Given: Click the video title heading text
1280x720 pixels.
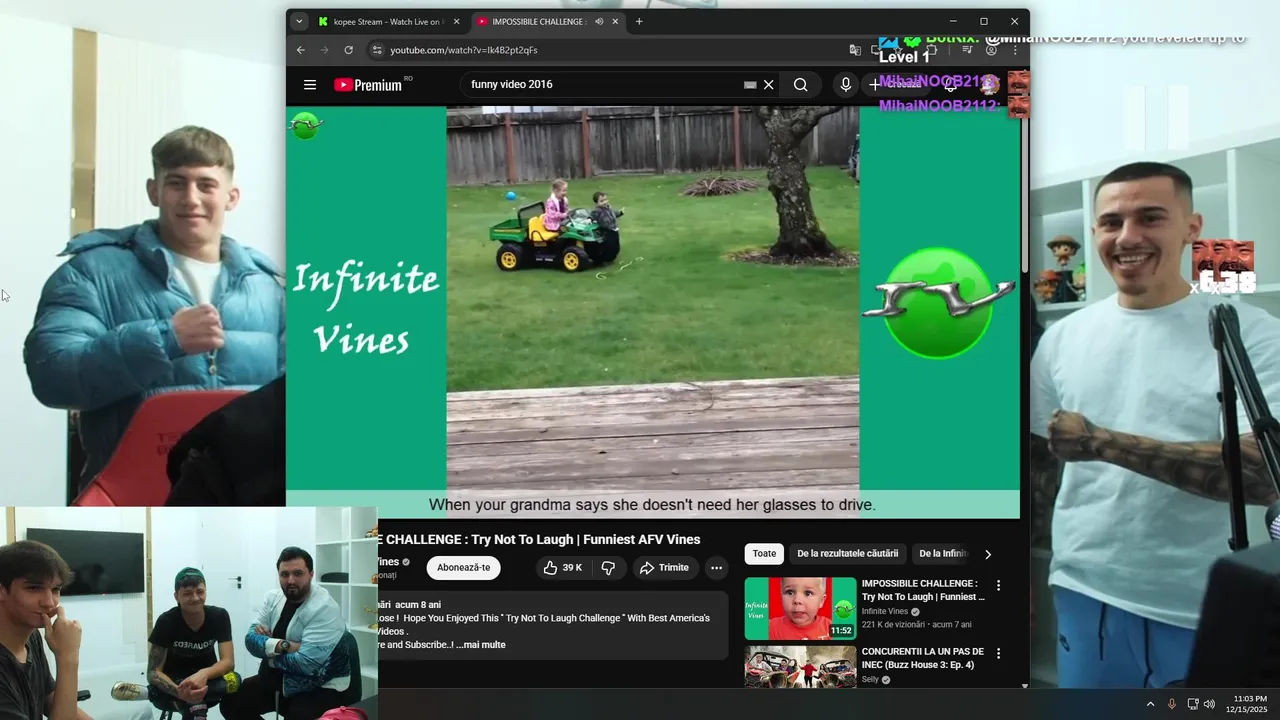Looking at the screenshot, I should pyautogui.click(x=539, y=540).
